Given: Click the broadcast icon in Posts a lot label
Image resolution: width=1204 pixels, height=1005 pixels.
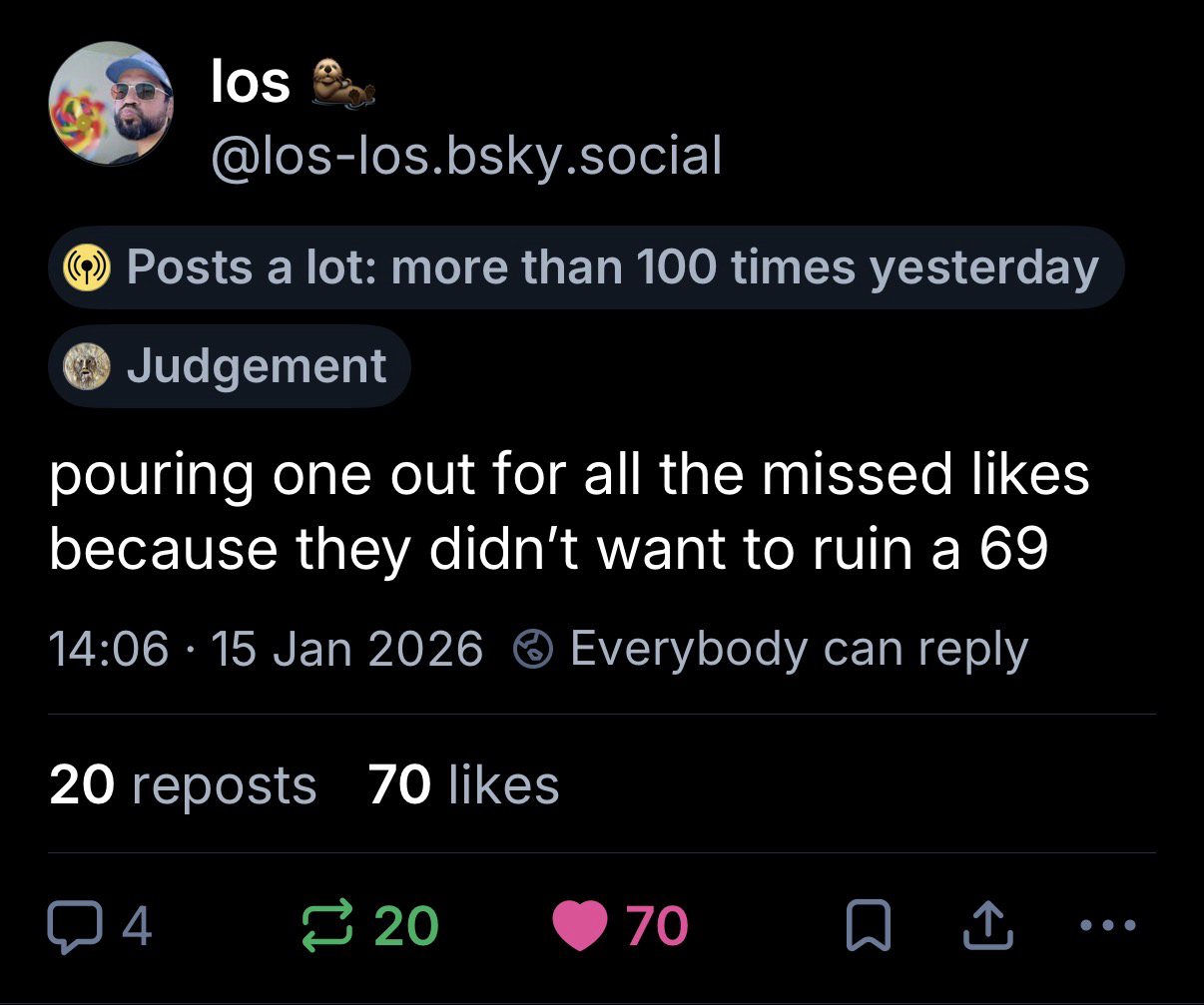Looking at the screenshot, I should 86,267.
